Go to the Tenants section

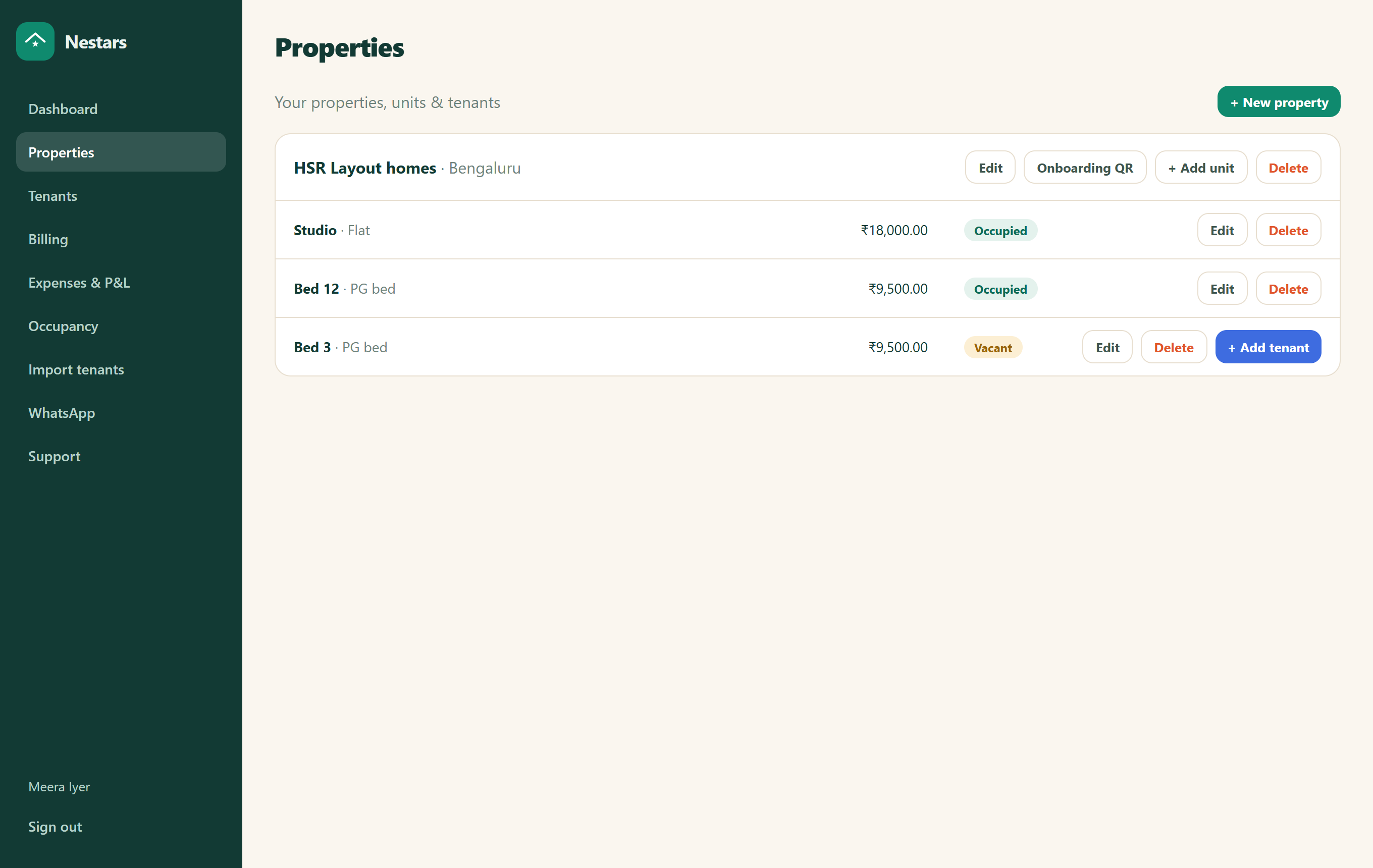click(121, 195)
